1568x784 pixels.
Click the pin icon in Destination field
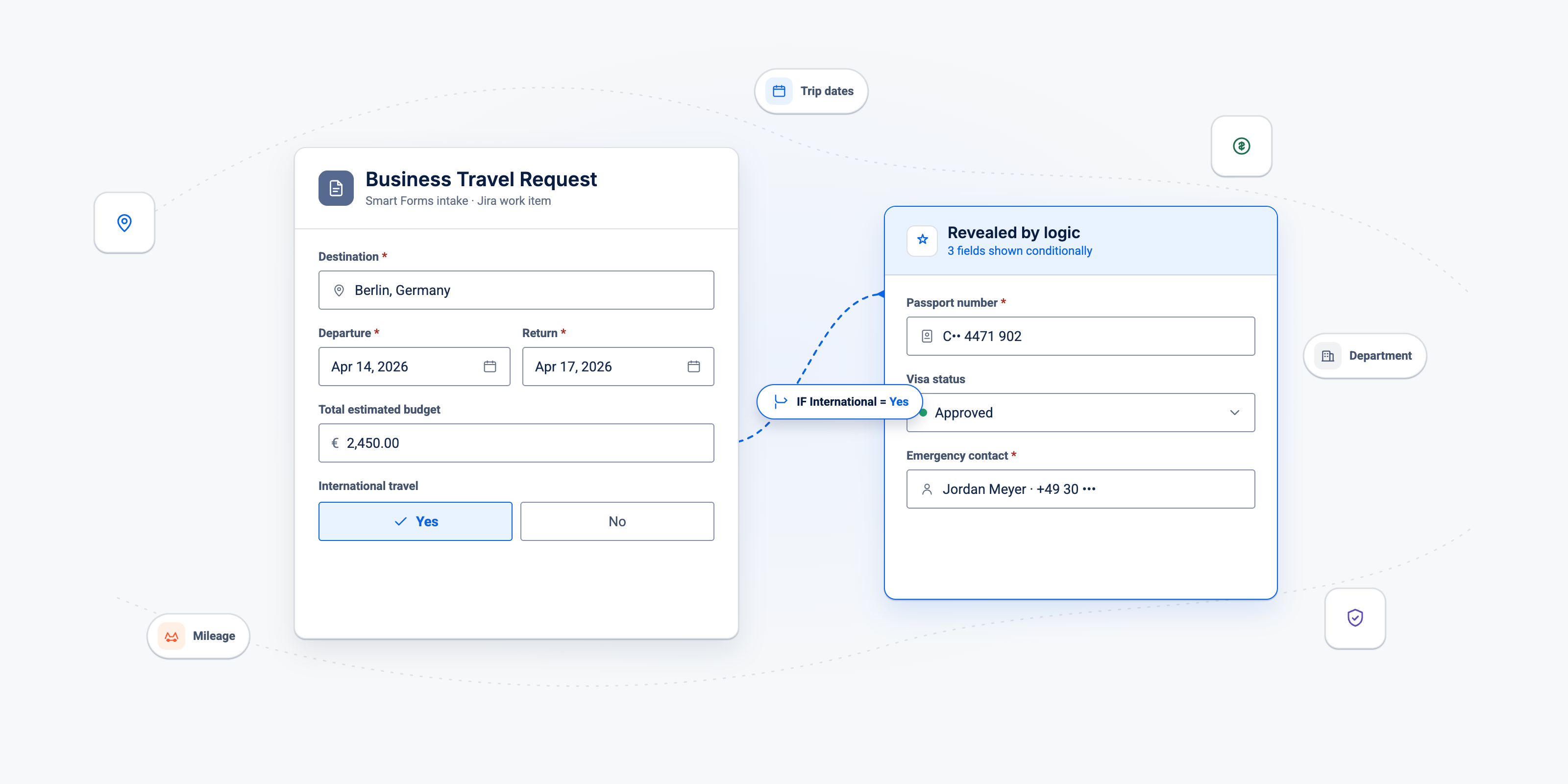[339, 291]
